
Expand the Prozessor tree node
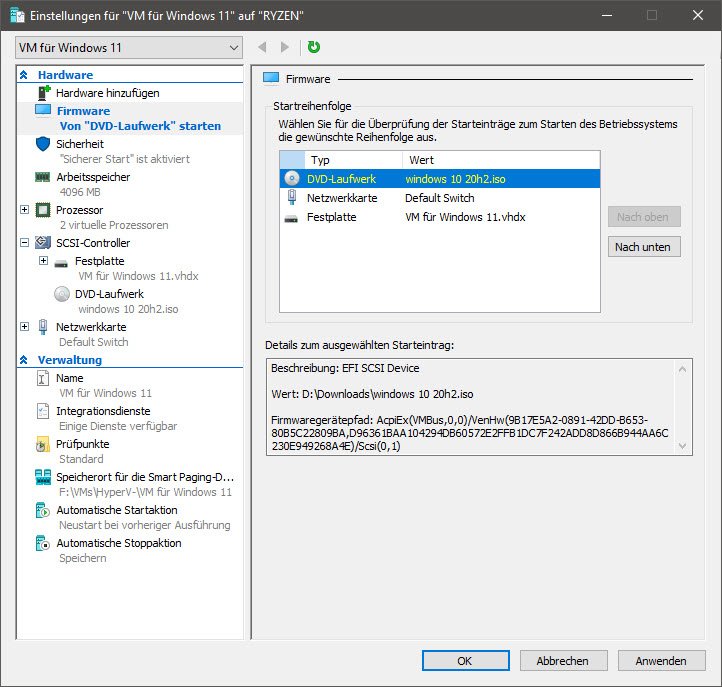(x=24, y=210)
